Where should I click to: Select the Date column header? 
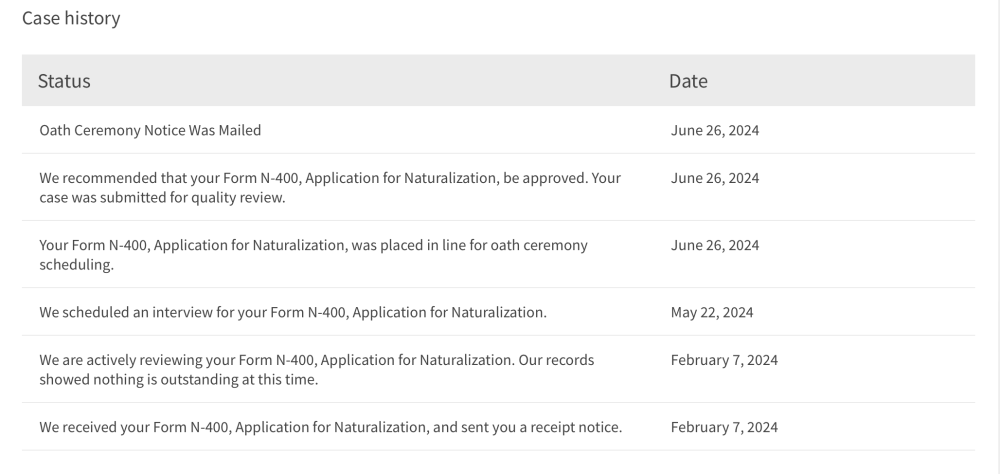688,81
